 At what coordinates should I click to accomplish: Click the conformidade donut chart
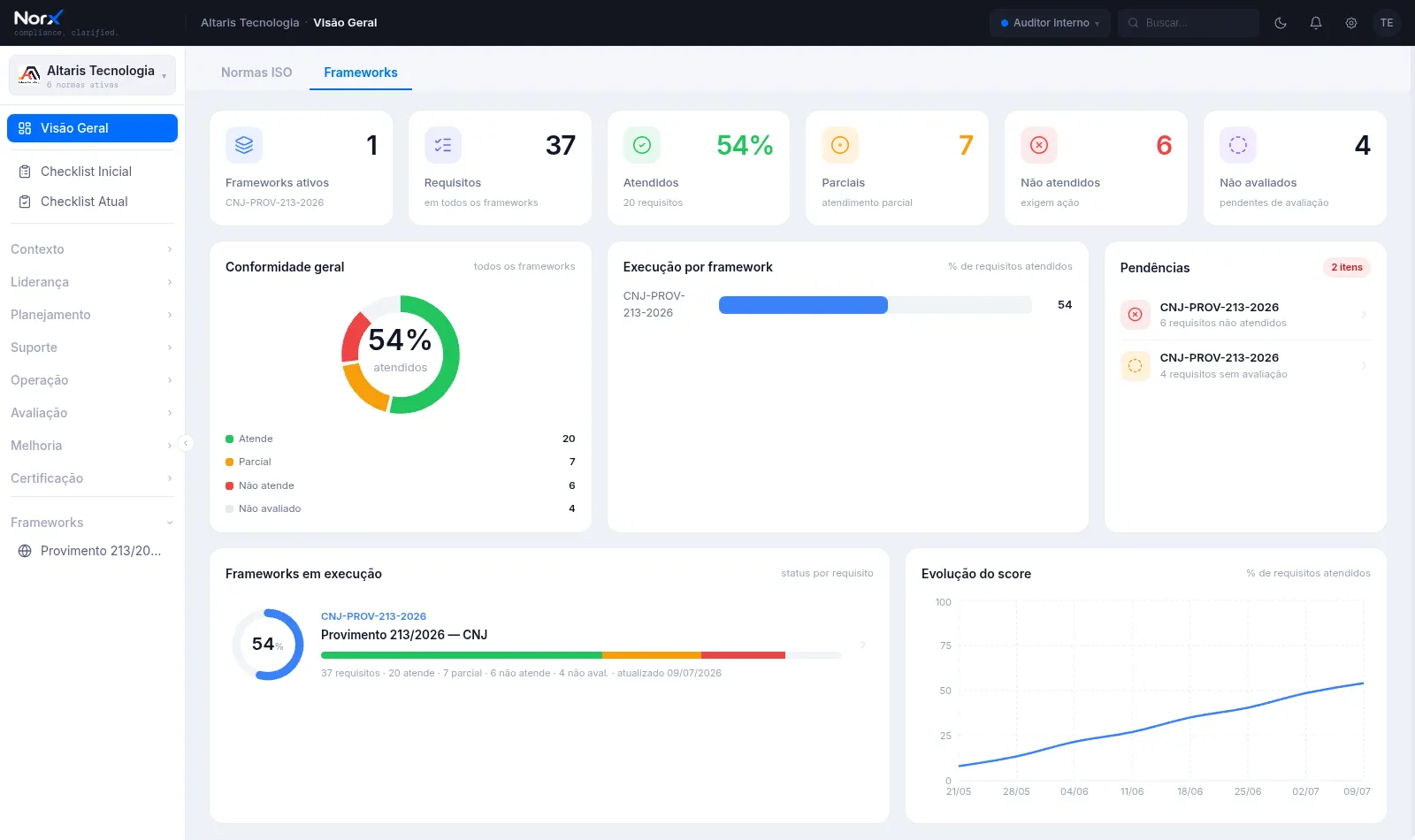(x=401, y=355)
